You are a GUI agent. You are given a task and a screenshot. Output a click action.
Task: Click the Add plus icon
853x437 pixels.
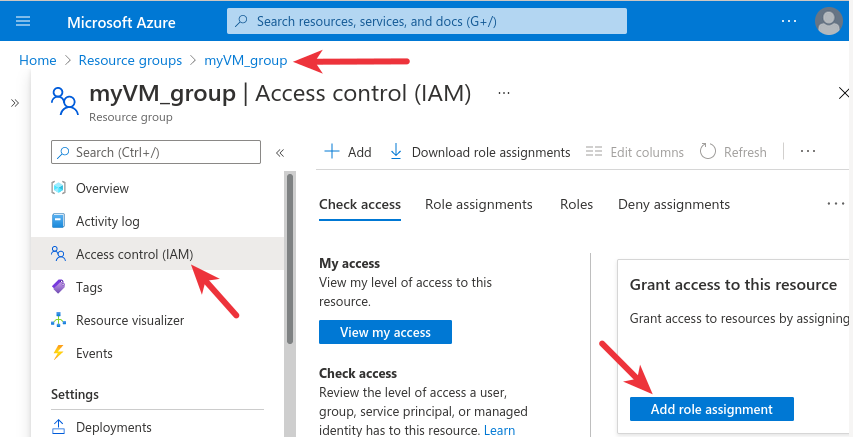332,152
